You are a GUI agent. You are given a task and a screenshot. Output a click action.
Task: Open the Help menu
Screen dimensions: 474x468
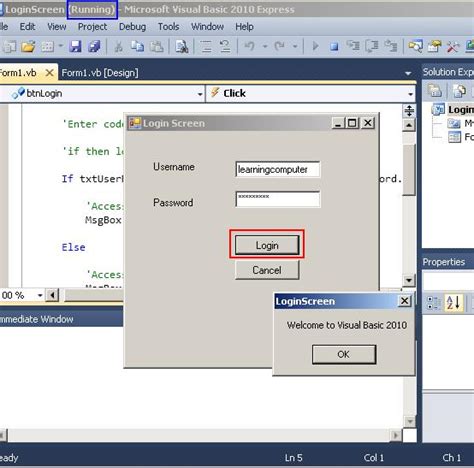pos(244,27)
